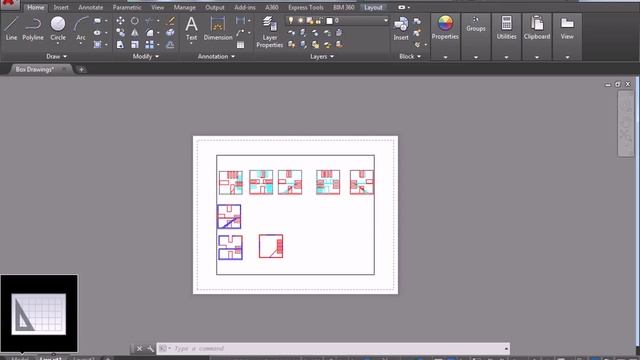The height and width of the screenshot is (360, 640).
Task: Expand the View panel
Action: point(567,57)
